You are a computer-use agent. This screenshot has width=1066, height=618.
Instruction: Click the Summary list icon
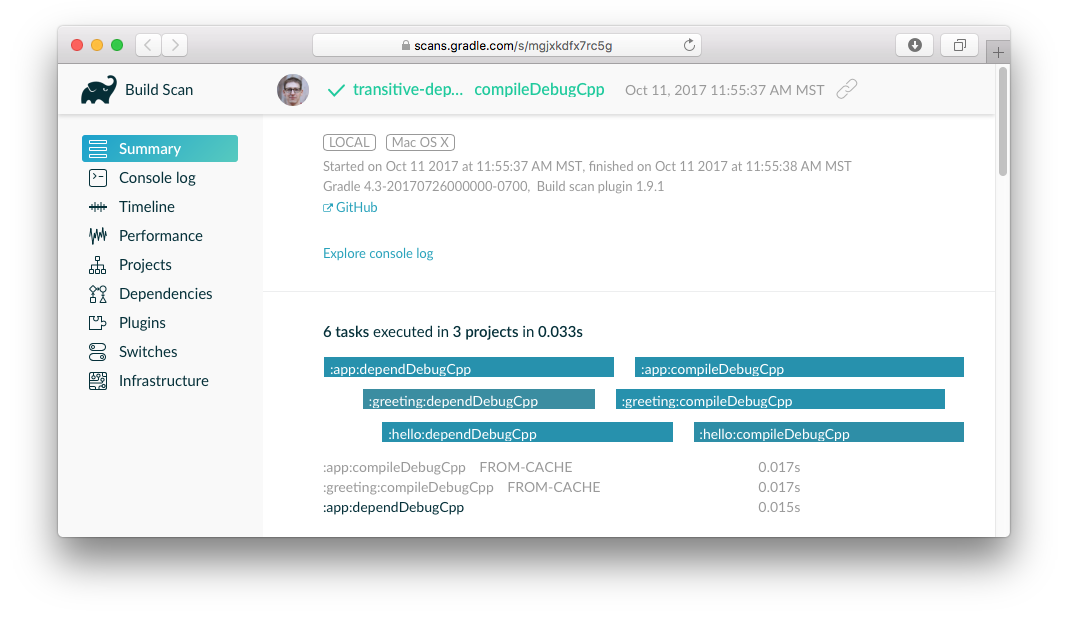pos(98,148)
